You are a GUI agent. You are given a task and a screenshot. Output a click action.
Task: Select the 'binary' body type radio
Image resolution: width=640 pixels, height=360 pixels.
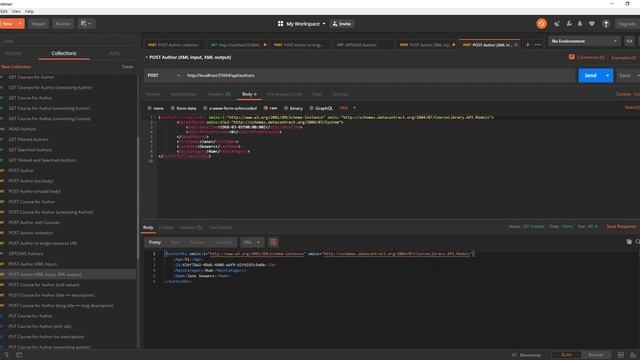point(286,108)
